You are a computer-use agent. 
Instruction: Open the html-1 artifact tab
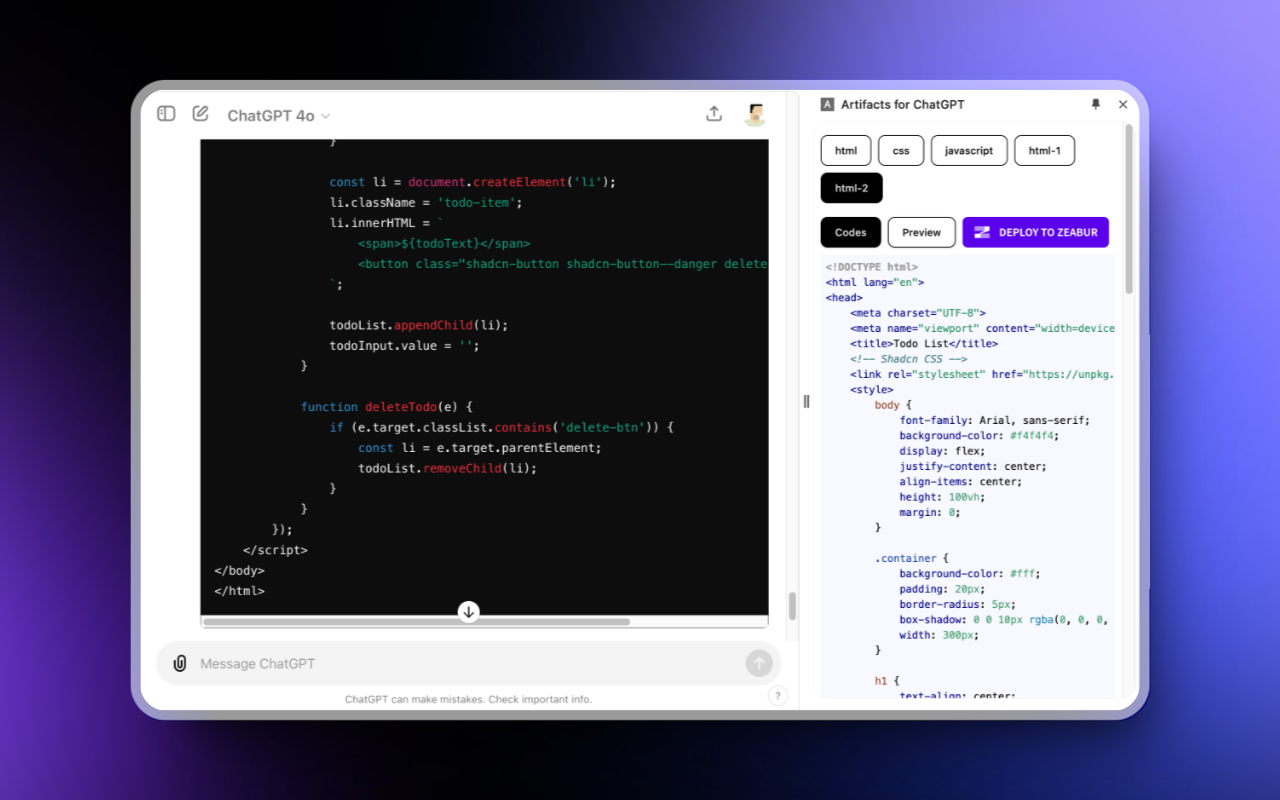[1044, 150]
